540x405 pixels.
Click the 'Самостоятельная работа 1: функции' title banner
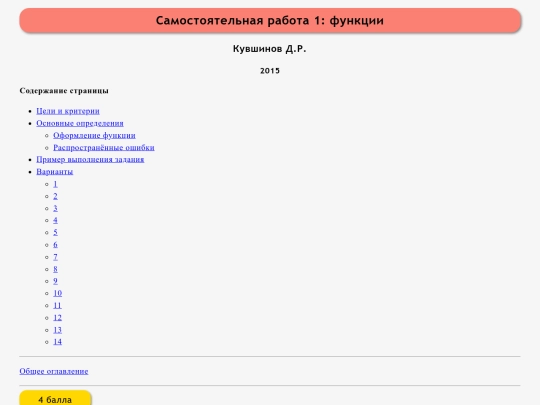[x=270, y=20]
